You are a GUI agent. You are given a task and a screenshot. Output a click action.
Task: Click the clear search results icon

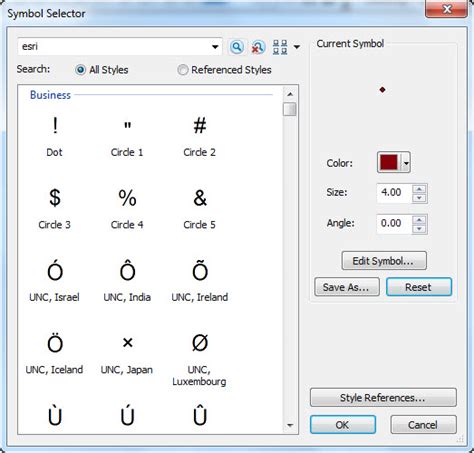[258, 47]
